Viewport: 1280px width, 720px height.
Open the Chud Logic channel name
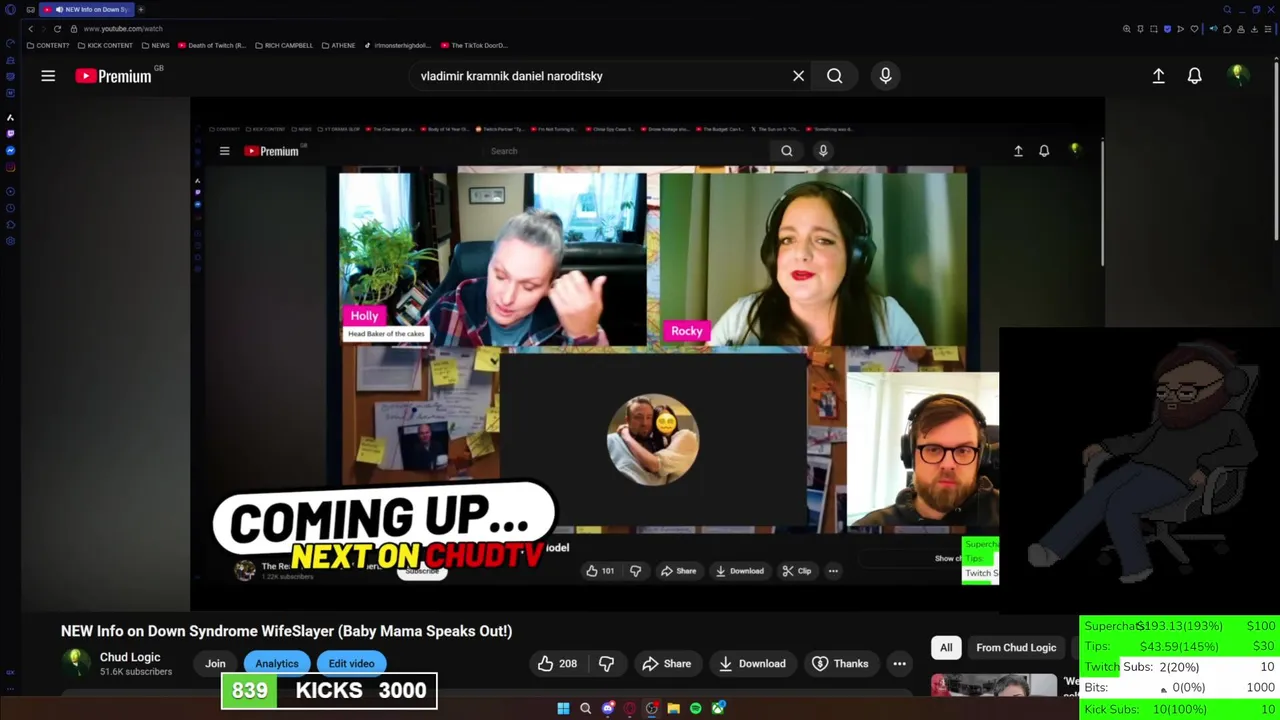click(x=130, y=657)
